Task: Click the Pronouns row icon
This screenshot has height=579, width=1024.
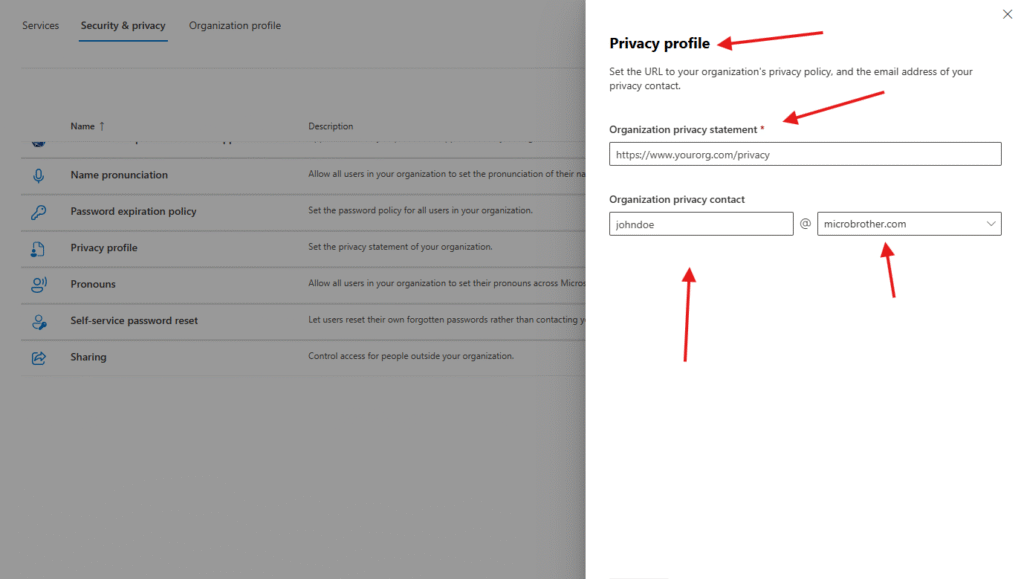Action: pyautogui.click(x=39, y=285)
